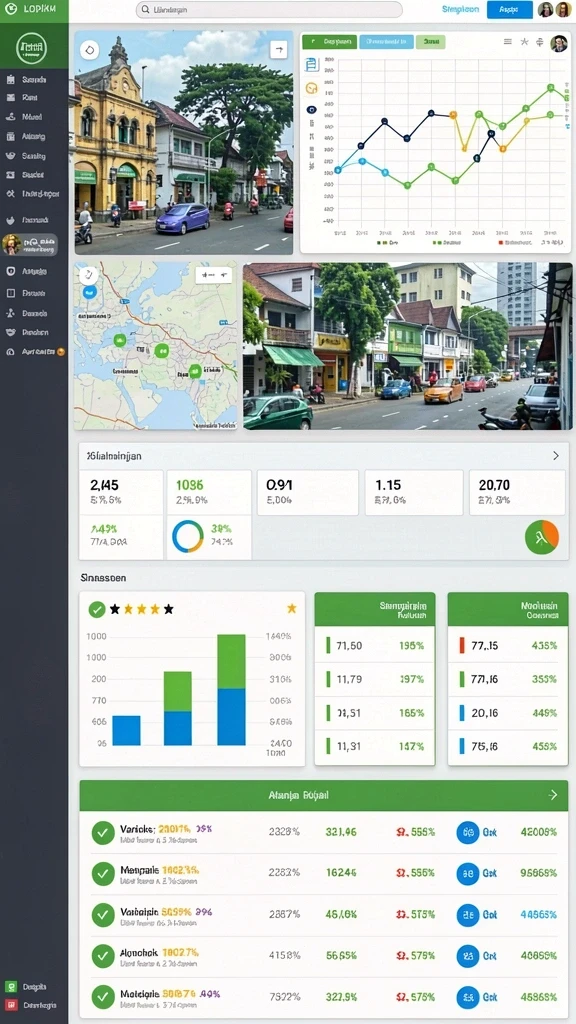Toggle the green checkmark above the bar chart
This screenshot has height=1024, width=576.
pyautogui.click(x=97, y=609)
